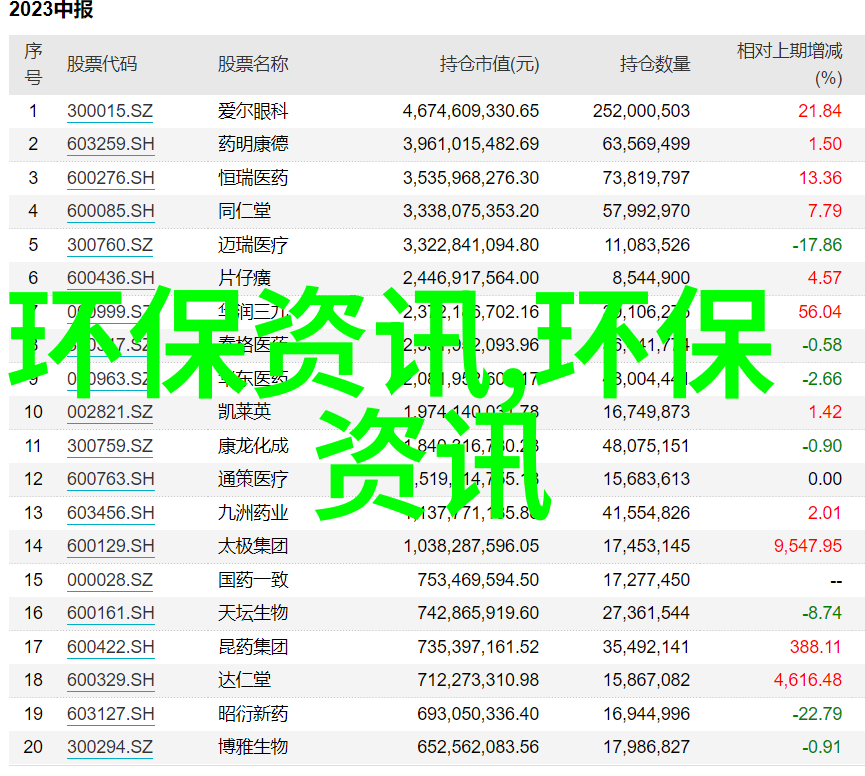Select the change value 388.11
This screenshot has width=865, height=776.
point(815,647)
